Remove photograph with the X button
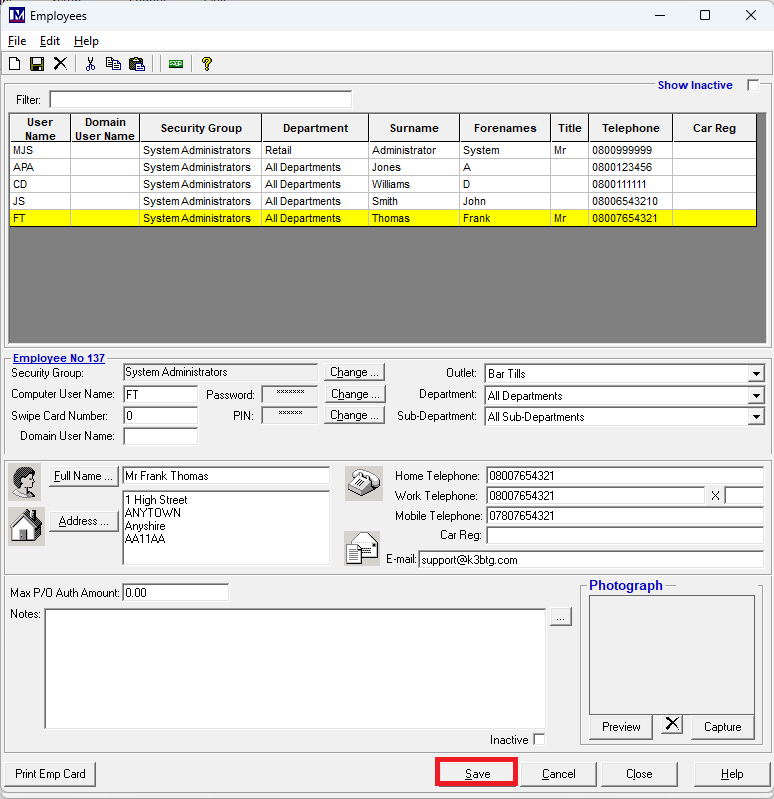The image size is (774, 799). [672, 725]
